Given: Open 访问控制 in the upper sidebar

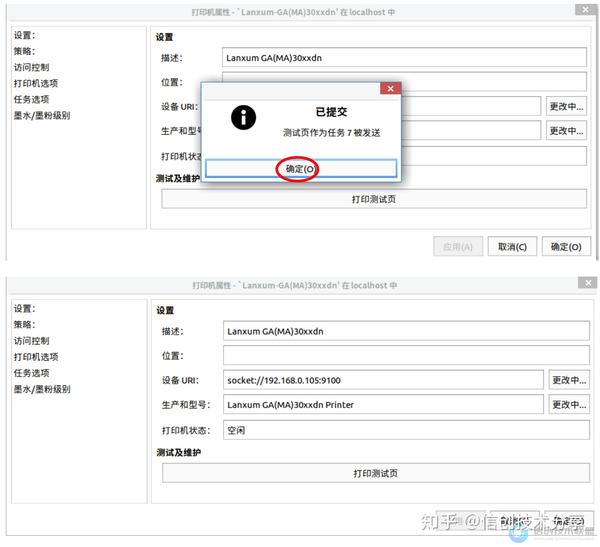Looking at the screenshot, I should coord(31,67).
